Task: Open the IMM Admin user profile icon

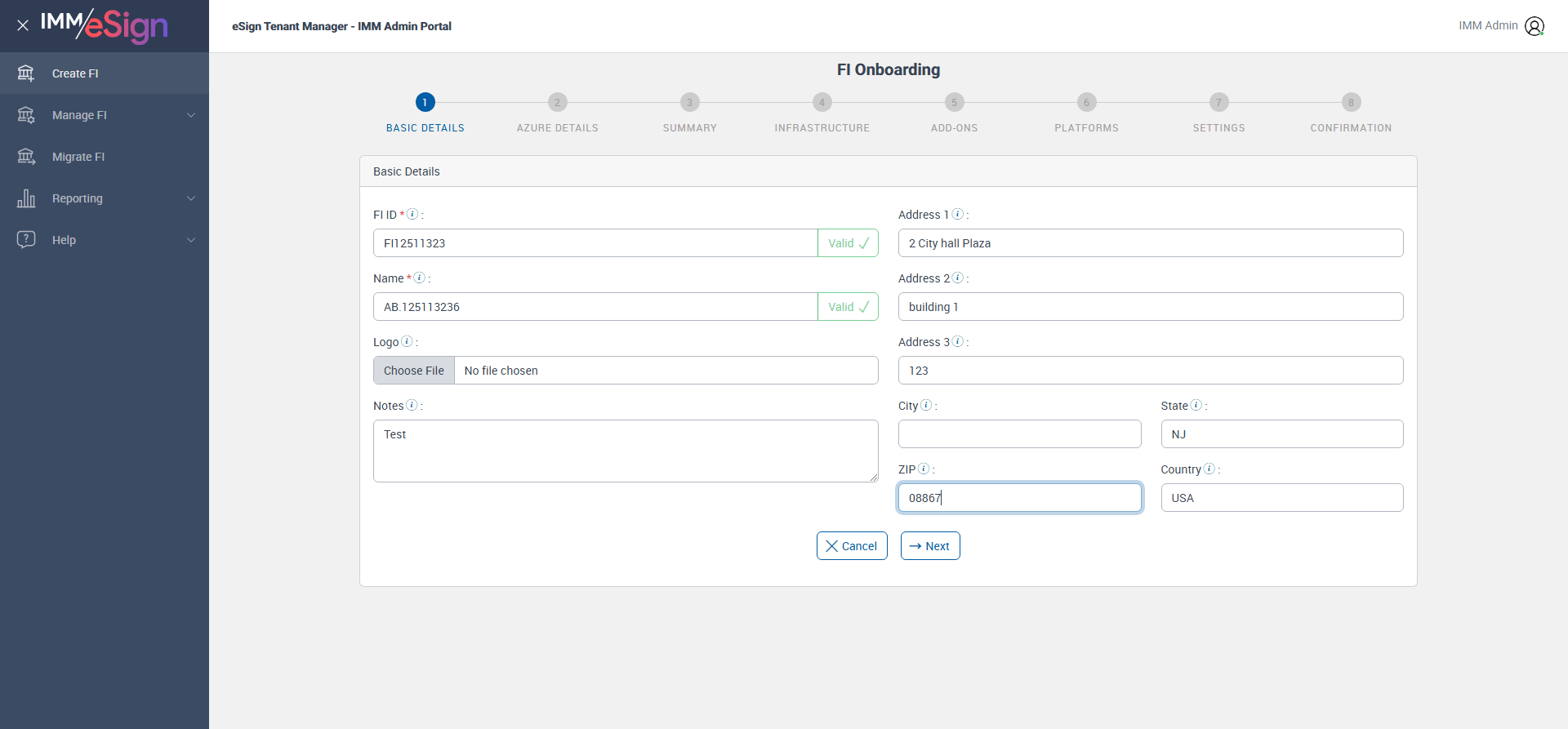Action: (x=1535, y=26)
